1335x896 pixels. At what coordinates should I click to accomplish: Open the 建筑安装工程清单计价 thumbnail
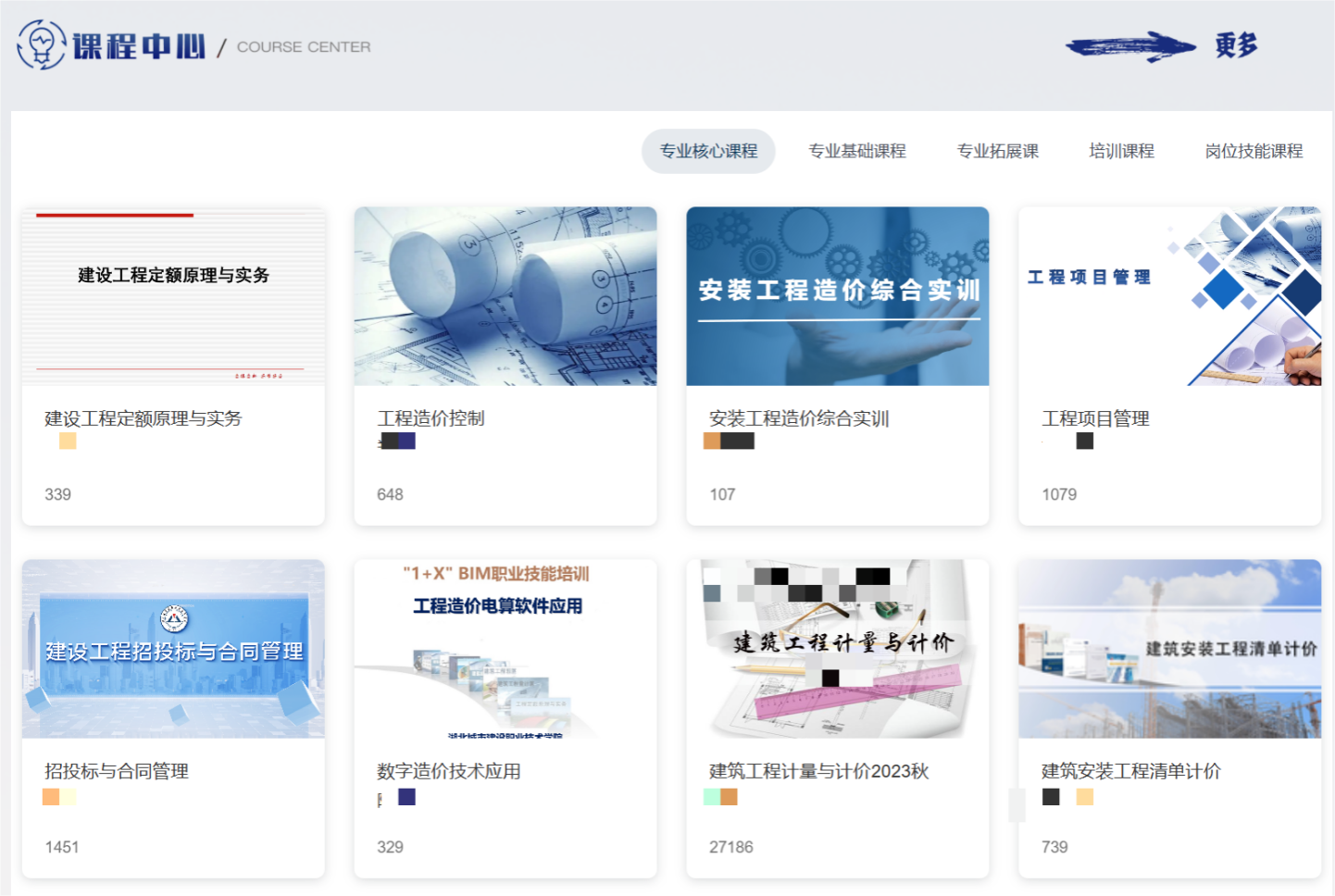(1170, 649)
